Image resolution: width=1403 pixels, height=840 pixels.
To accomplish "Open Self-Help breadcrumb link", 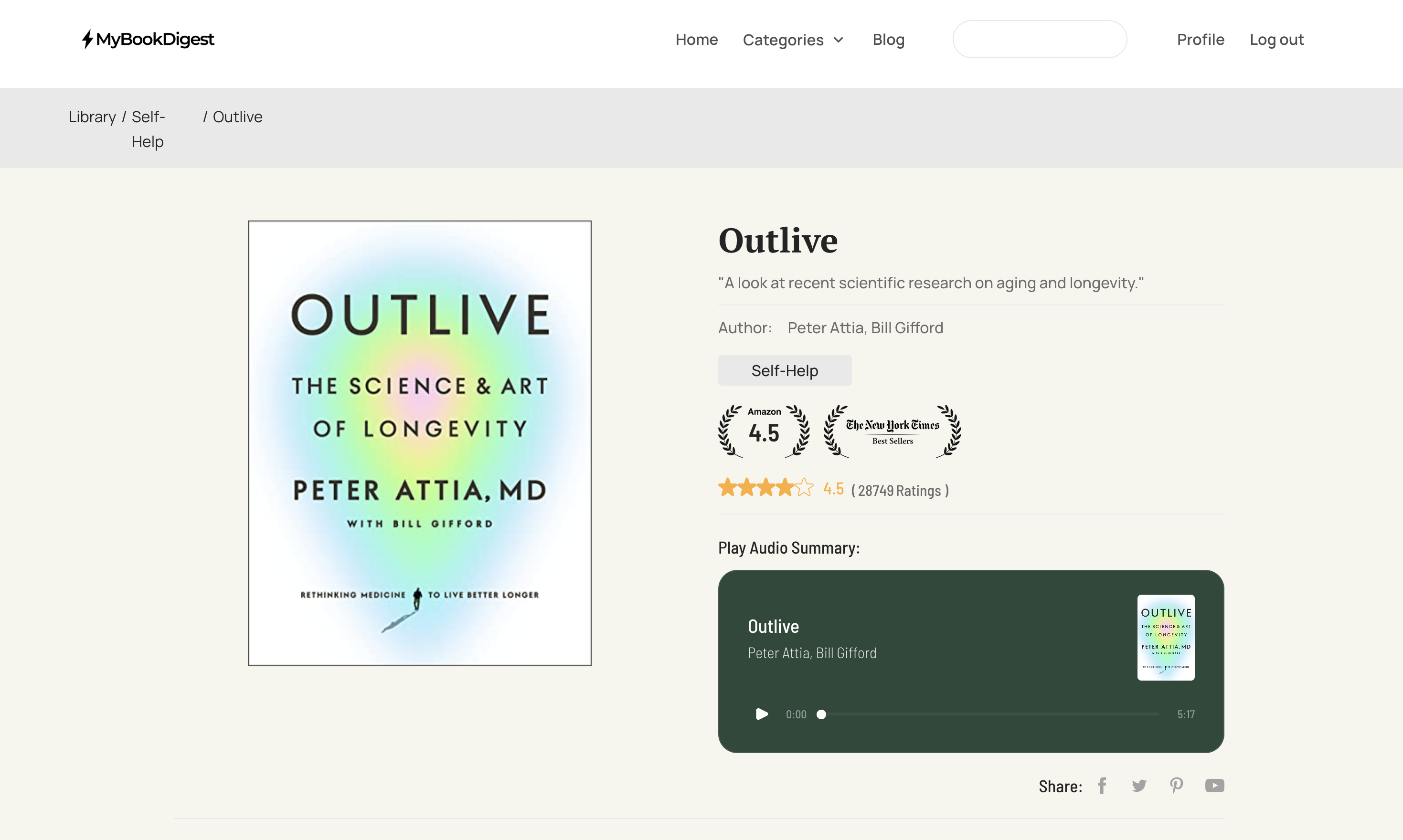I will [x=148, y=129].
